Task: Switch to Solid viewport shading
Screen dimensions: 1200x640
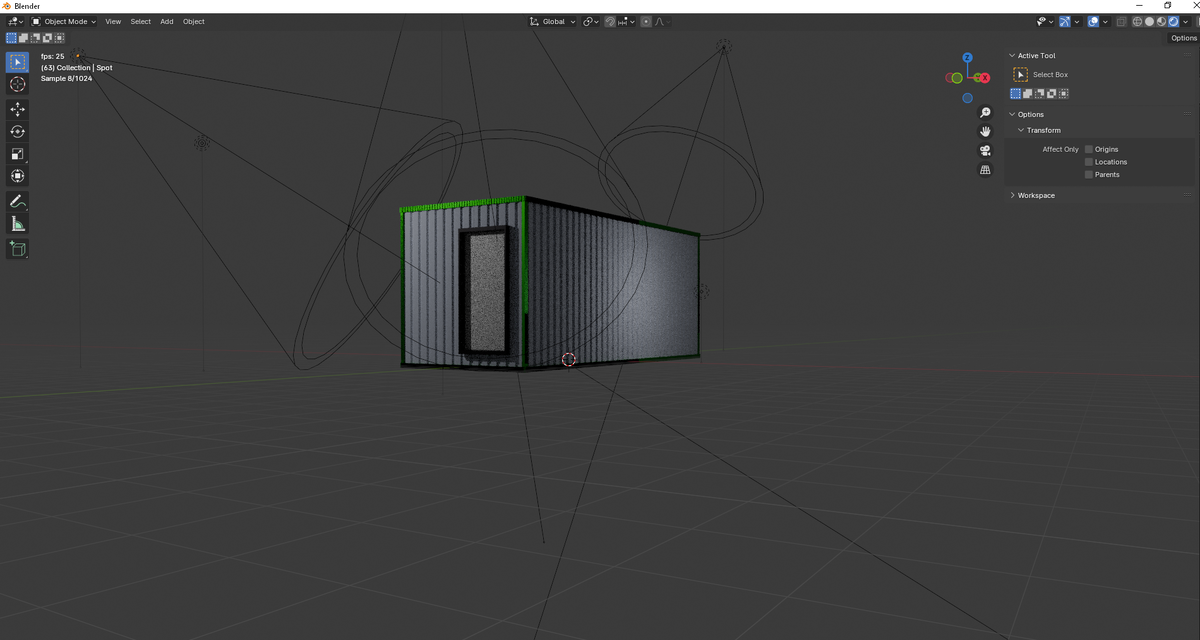Action: point(1149,21)
